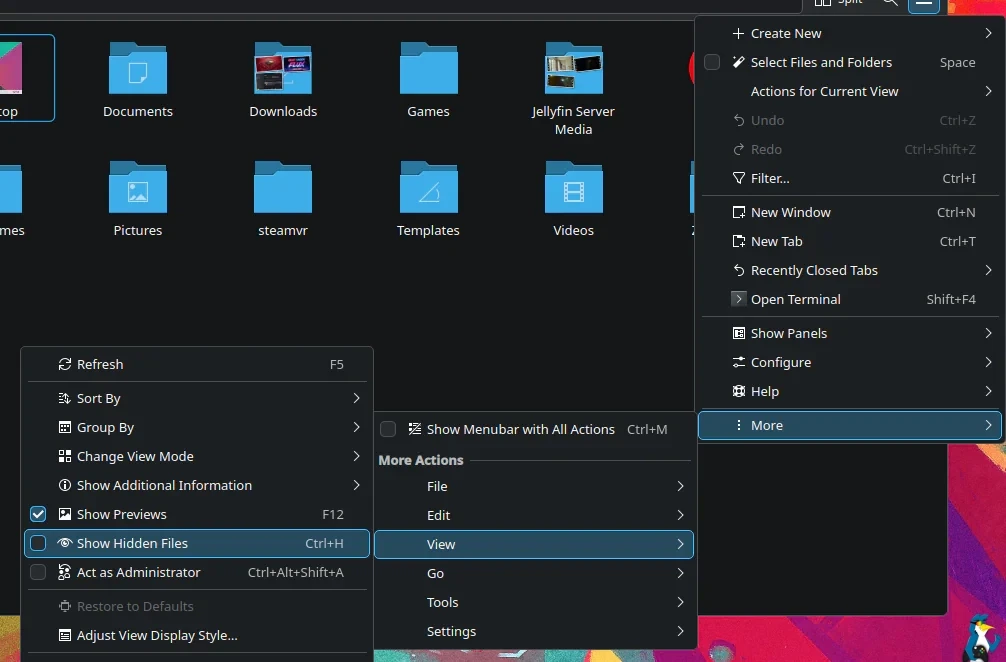Click the Show Panels icon
The width and height of the screenshot is (1006, 662).
[739, 333]
